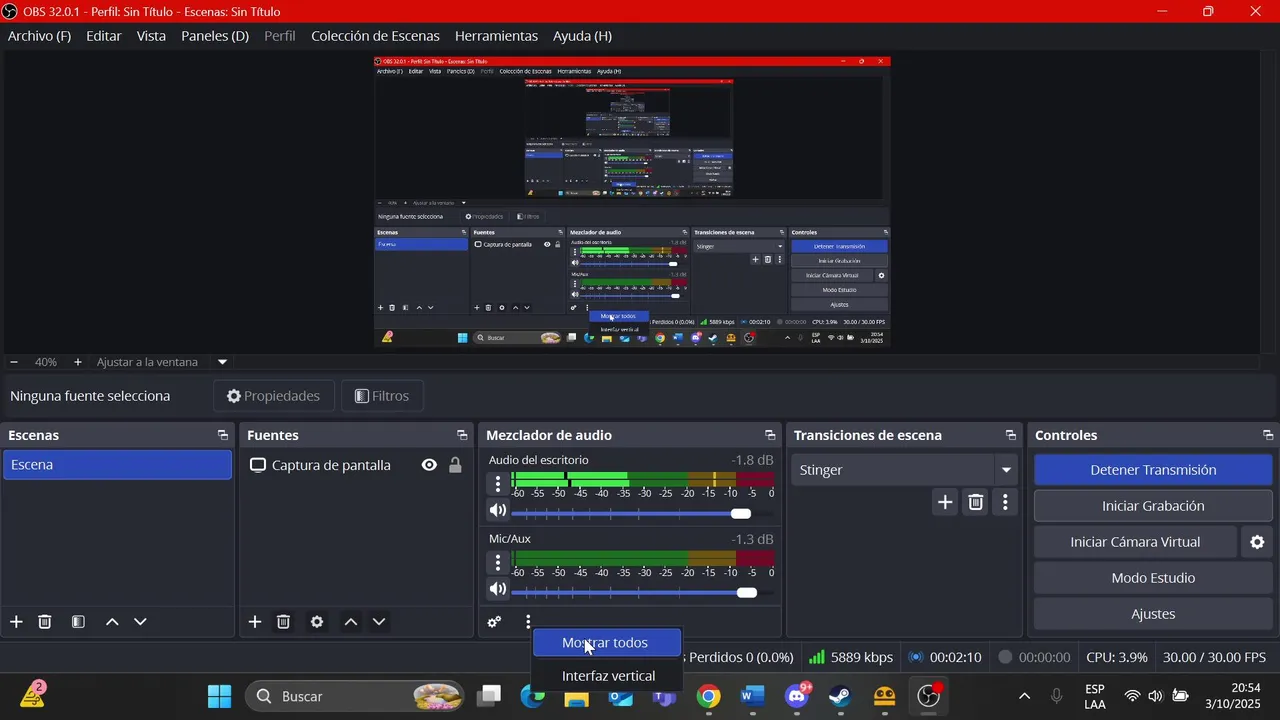1280x720 pixels.
Task: Click Filtros button
Action: tap(382, 396)
